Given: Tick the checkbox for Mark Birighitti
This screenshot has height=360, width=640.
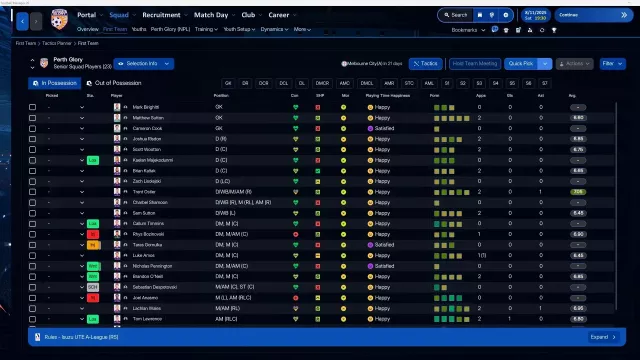Looking at the screenshot, I should 32,107.
